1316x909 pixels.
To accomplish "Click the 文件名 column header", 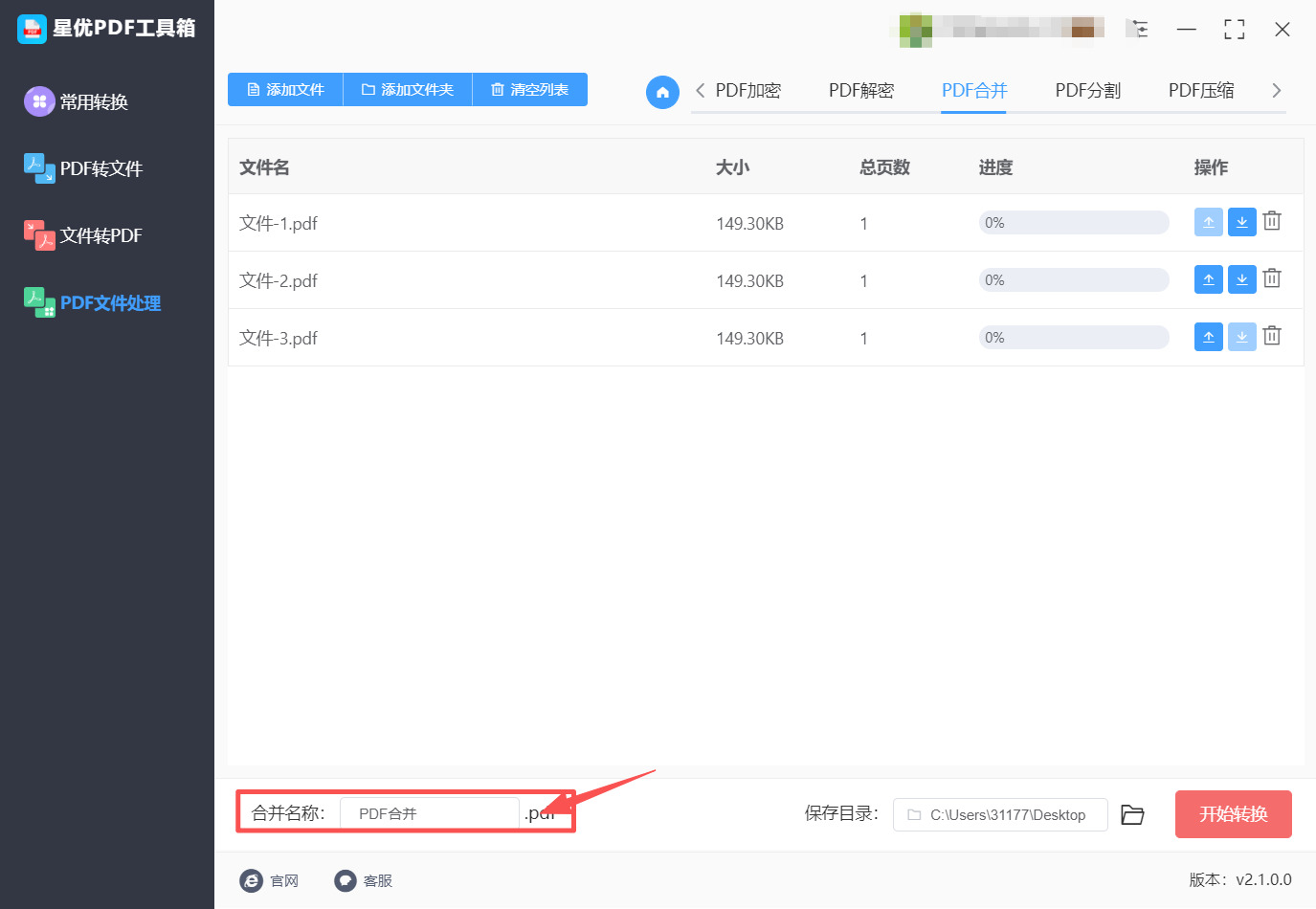I will [x=264, y=167].
